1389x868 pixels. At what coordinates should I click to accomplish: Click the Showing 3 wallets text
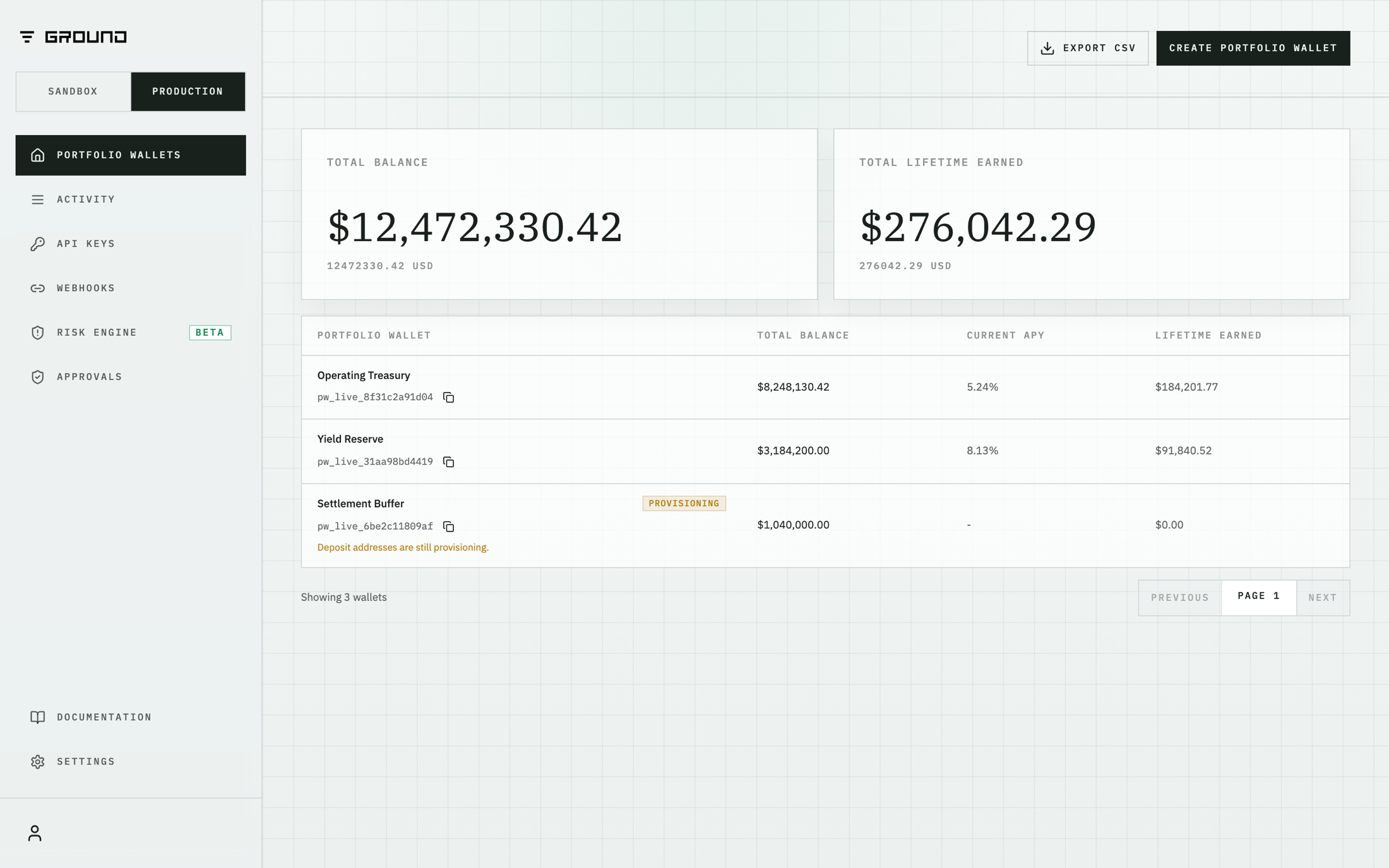[x=343, y=597]
